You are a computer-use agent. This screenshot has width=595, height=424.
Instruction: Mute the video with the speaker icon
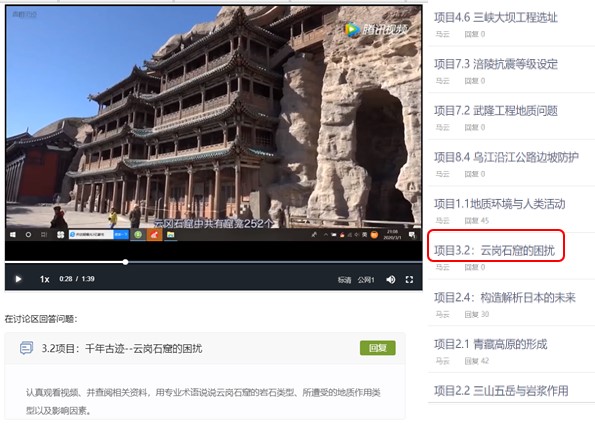coord(390,280)
